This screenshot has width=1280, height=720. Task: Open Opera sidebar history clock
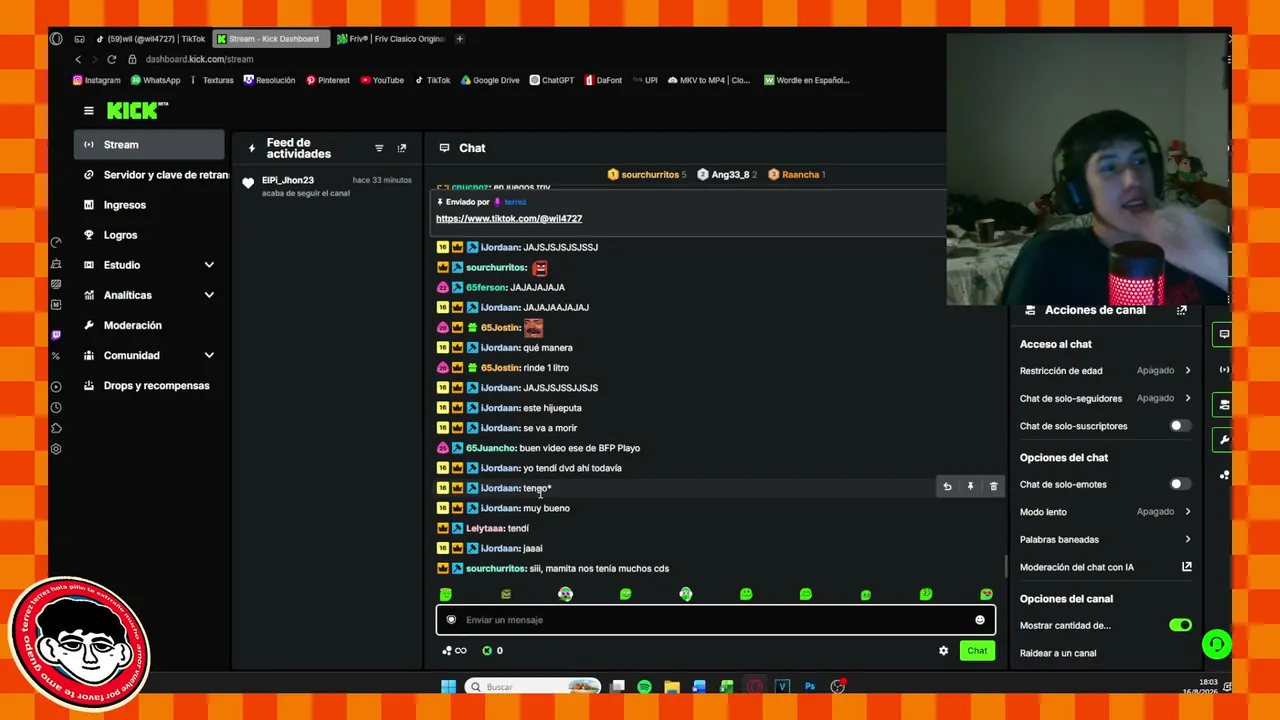pos(56,408)
